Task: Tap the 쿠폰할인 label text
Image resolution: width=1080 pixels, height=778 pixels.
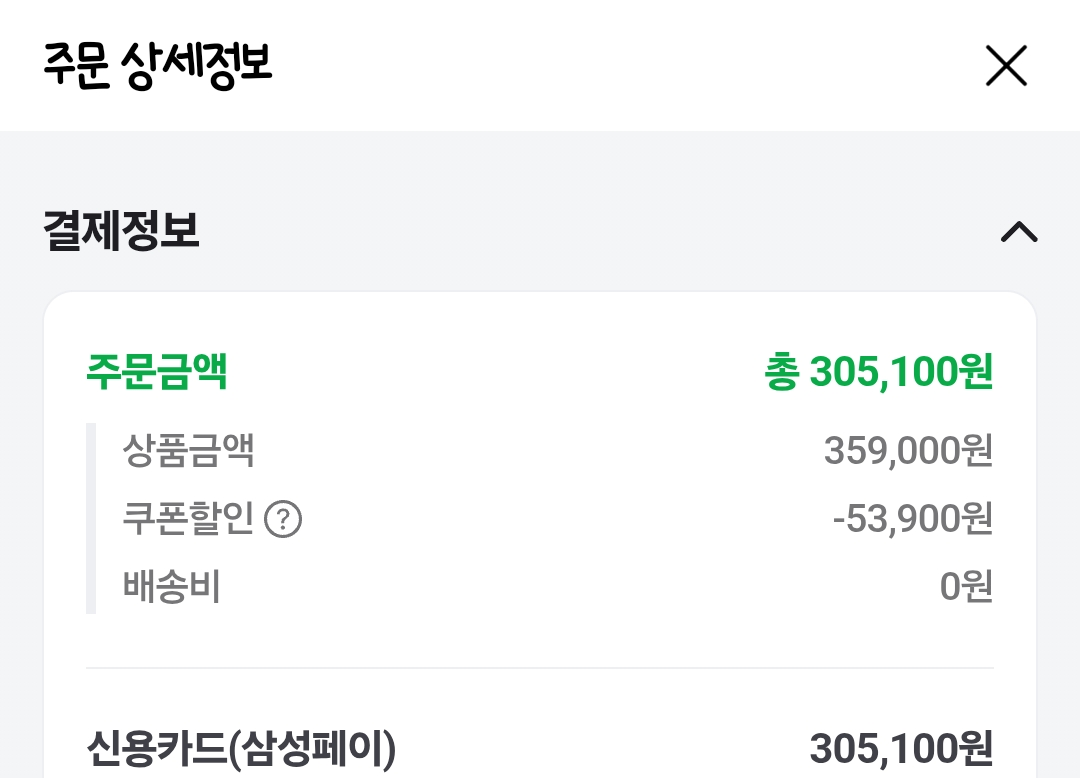Action: point(188,518)
